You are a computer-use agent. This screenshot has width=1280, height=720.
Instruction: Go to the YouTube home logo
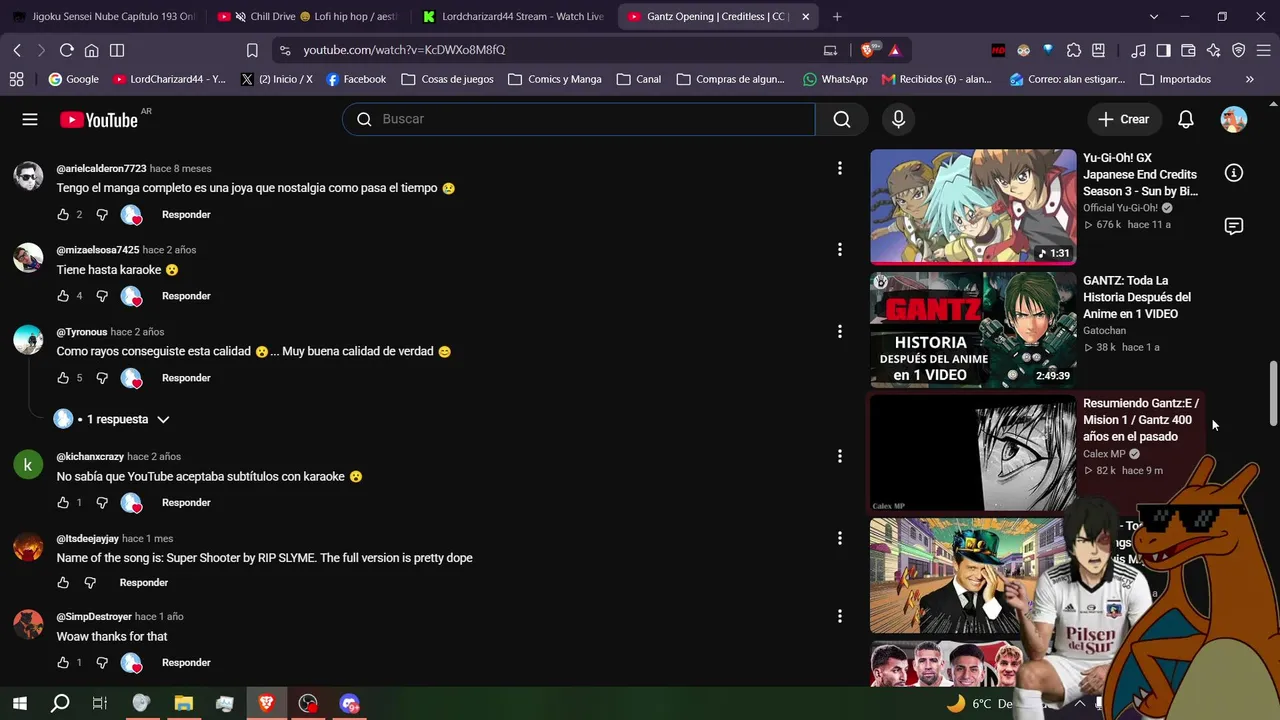(x=99, y=120)
